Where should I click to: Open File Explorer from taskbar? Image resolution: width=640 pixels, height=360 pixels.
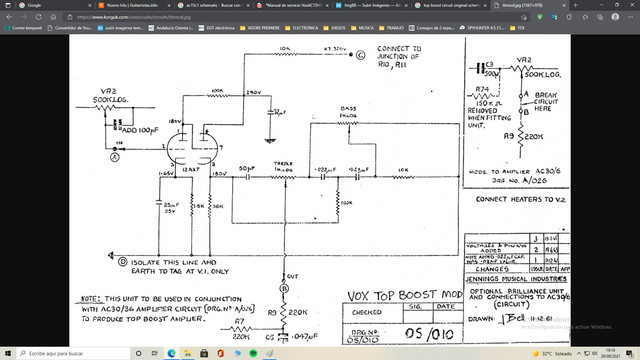click(x=188, y=353)
